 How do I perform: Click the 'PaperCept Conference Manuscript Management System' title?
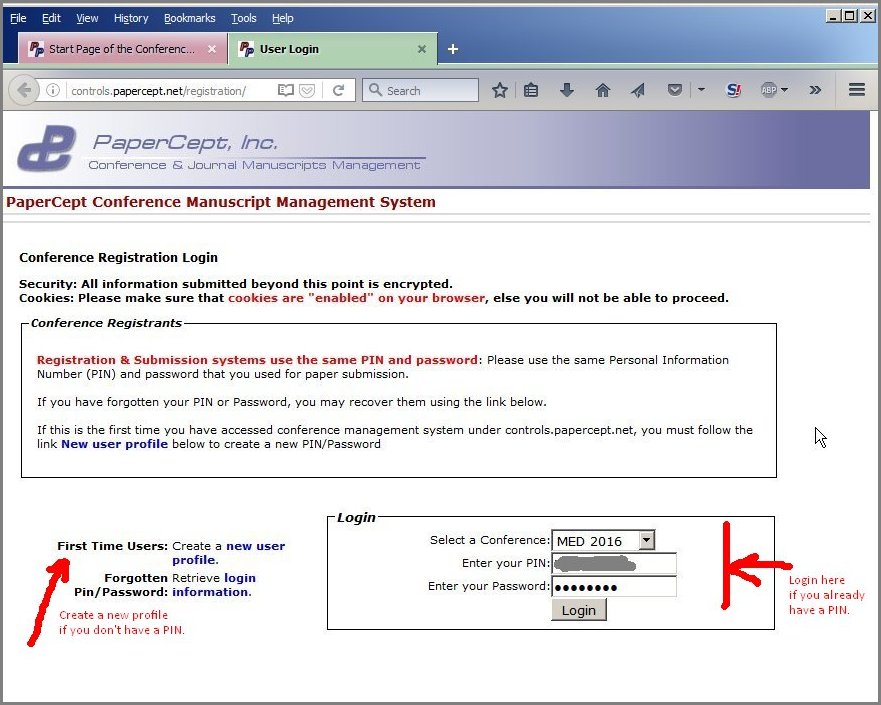click(221, 202)
